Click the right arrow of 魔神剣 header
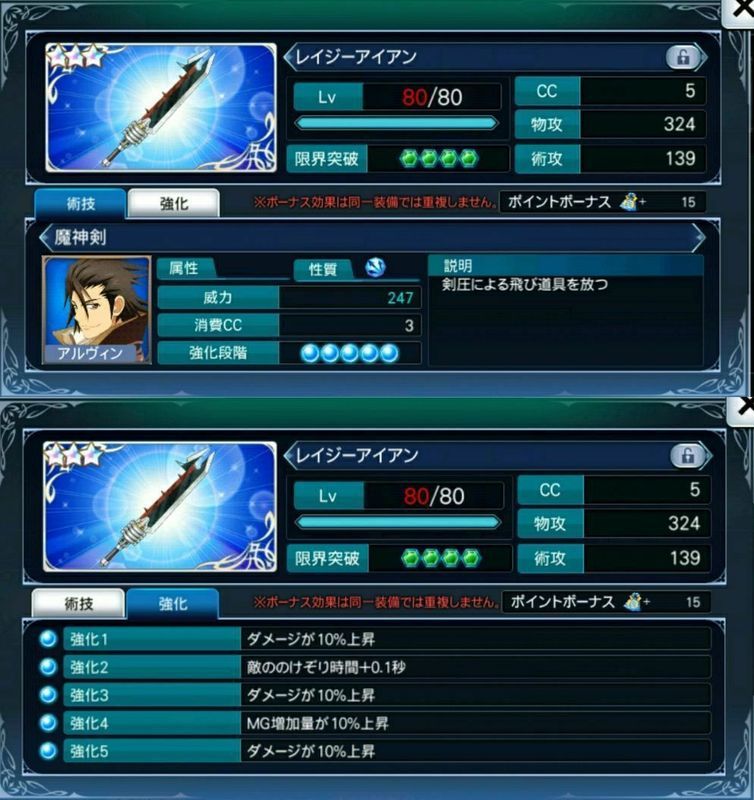The image size is (754, 800). pos(698,237)
